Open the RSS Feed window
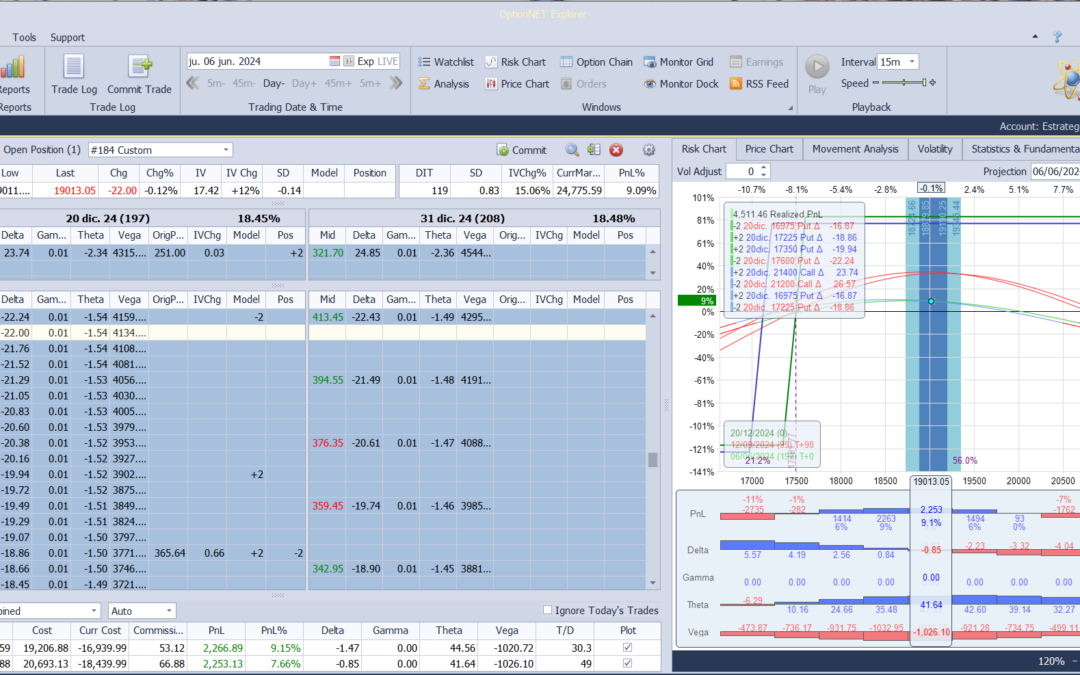The width and height of the screenshot is (1080, 675). tap(759, 84)
